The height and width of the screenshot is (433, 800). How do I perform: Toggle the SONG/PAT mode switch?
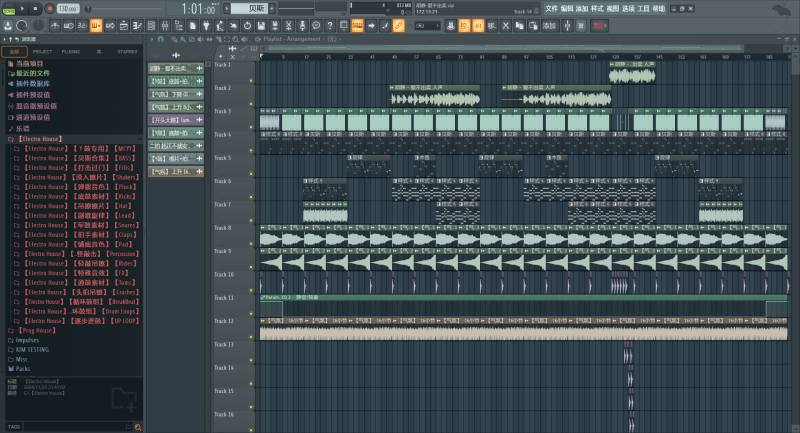click(x=8, y=8)
